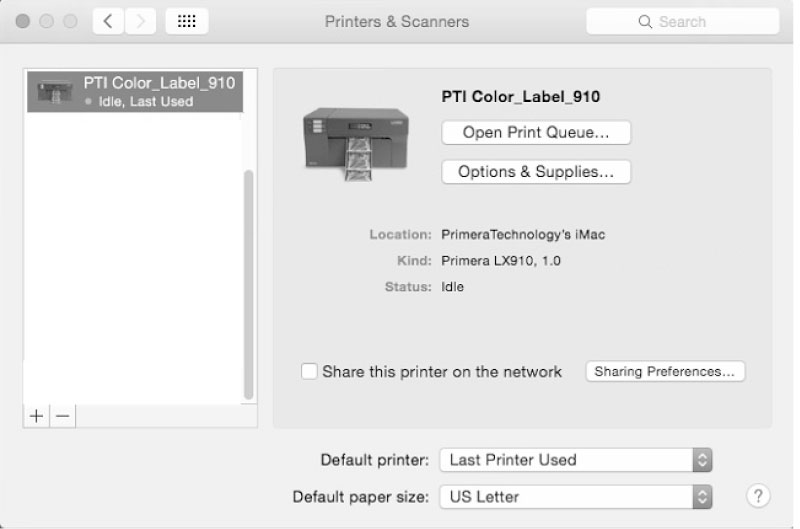Focus the Search field
The height and width of the screenshot is (529, 800).
683,21
